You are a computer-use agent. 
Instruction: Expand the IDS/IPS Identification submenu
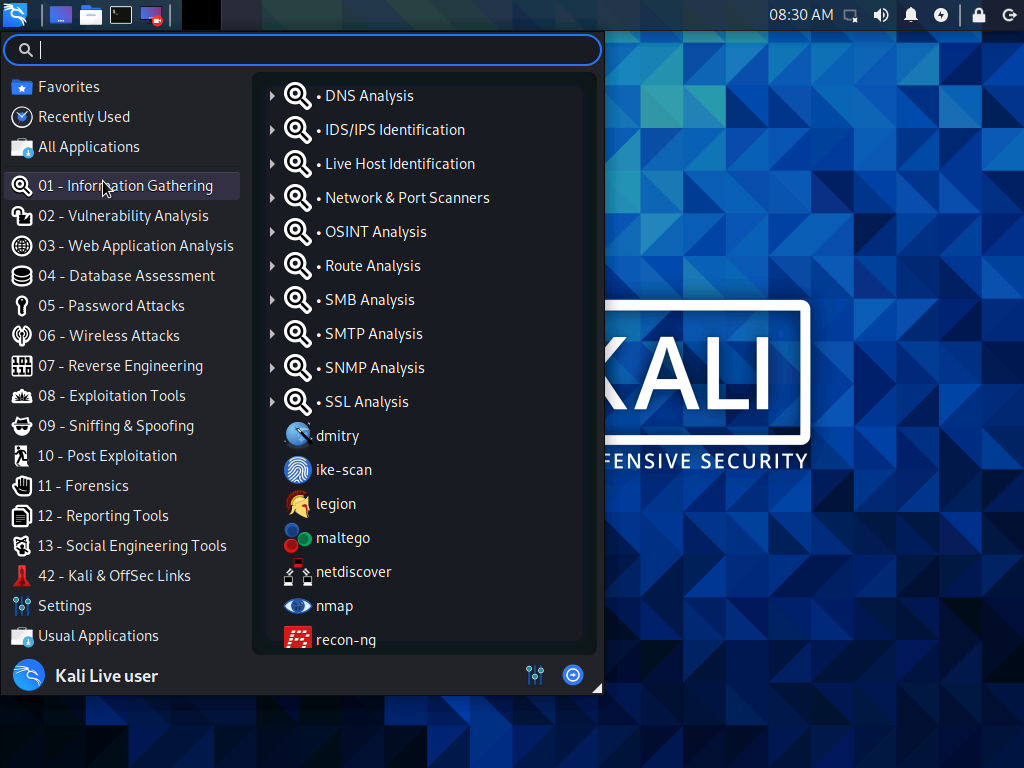coord(272,130)
